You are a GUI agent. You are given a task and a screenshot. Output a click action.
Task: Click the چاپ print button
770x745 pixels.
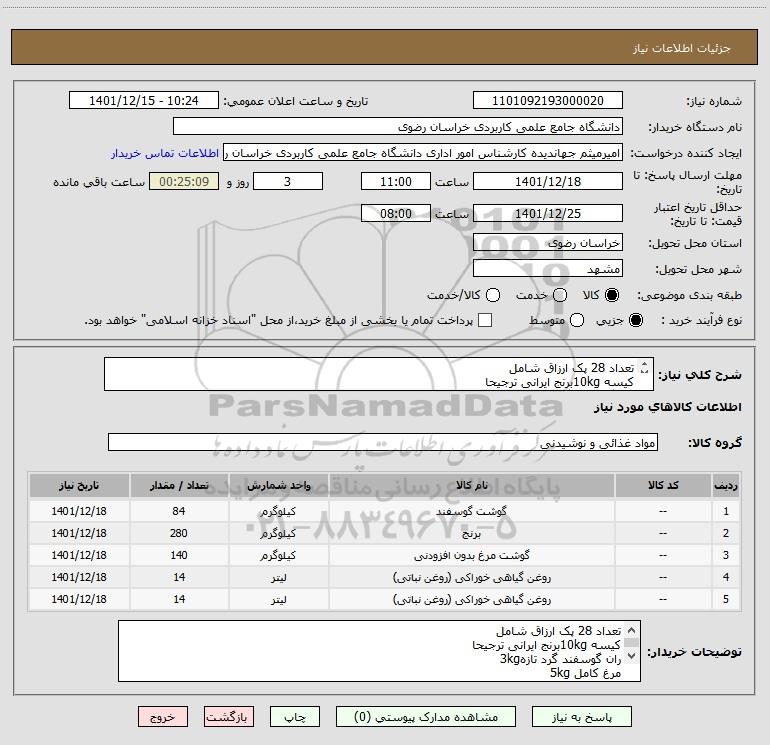coord(295,717)
